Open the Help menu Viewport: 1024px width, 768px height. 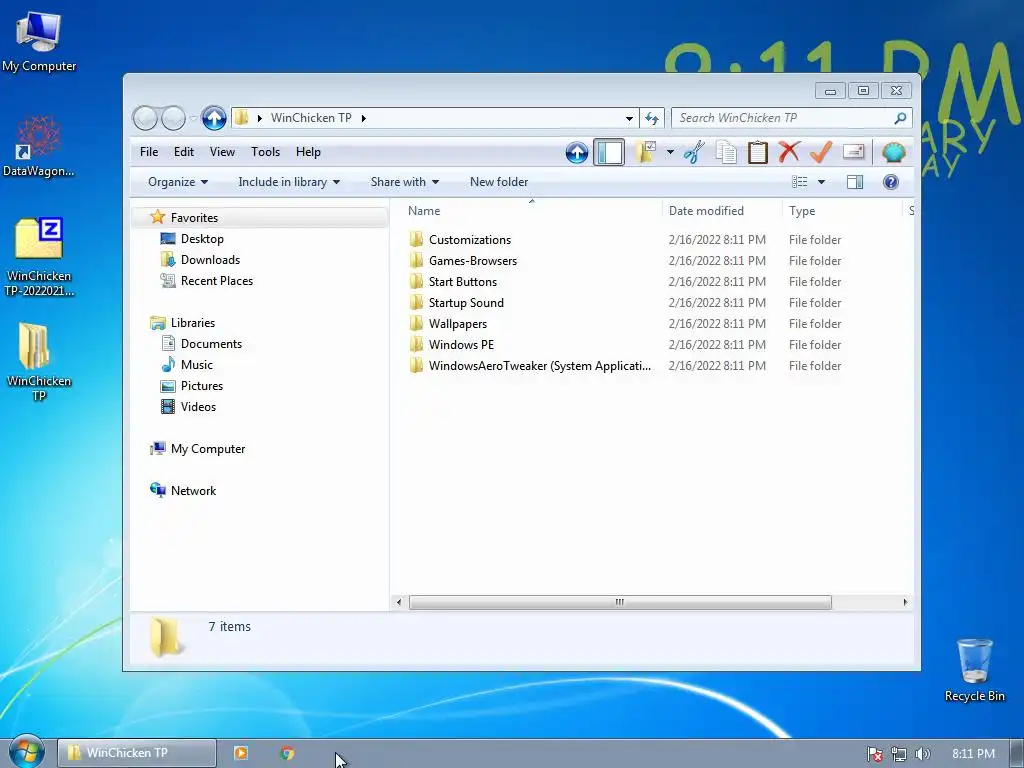pyautogui.click(x=308, y=152)
